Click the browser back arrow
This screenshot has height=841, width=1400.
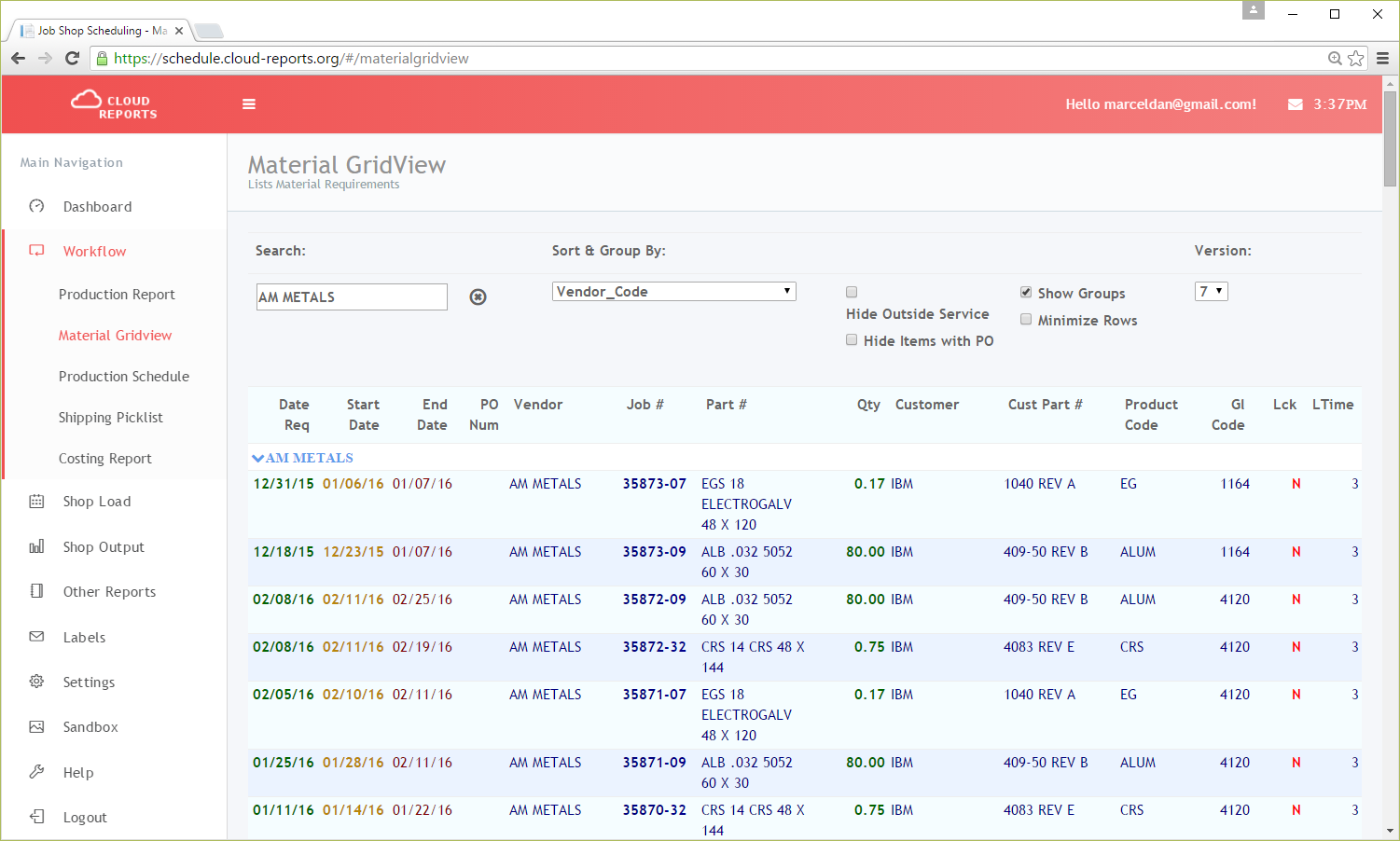pos(18,58)
